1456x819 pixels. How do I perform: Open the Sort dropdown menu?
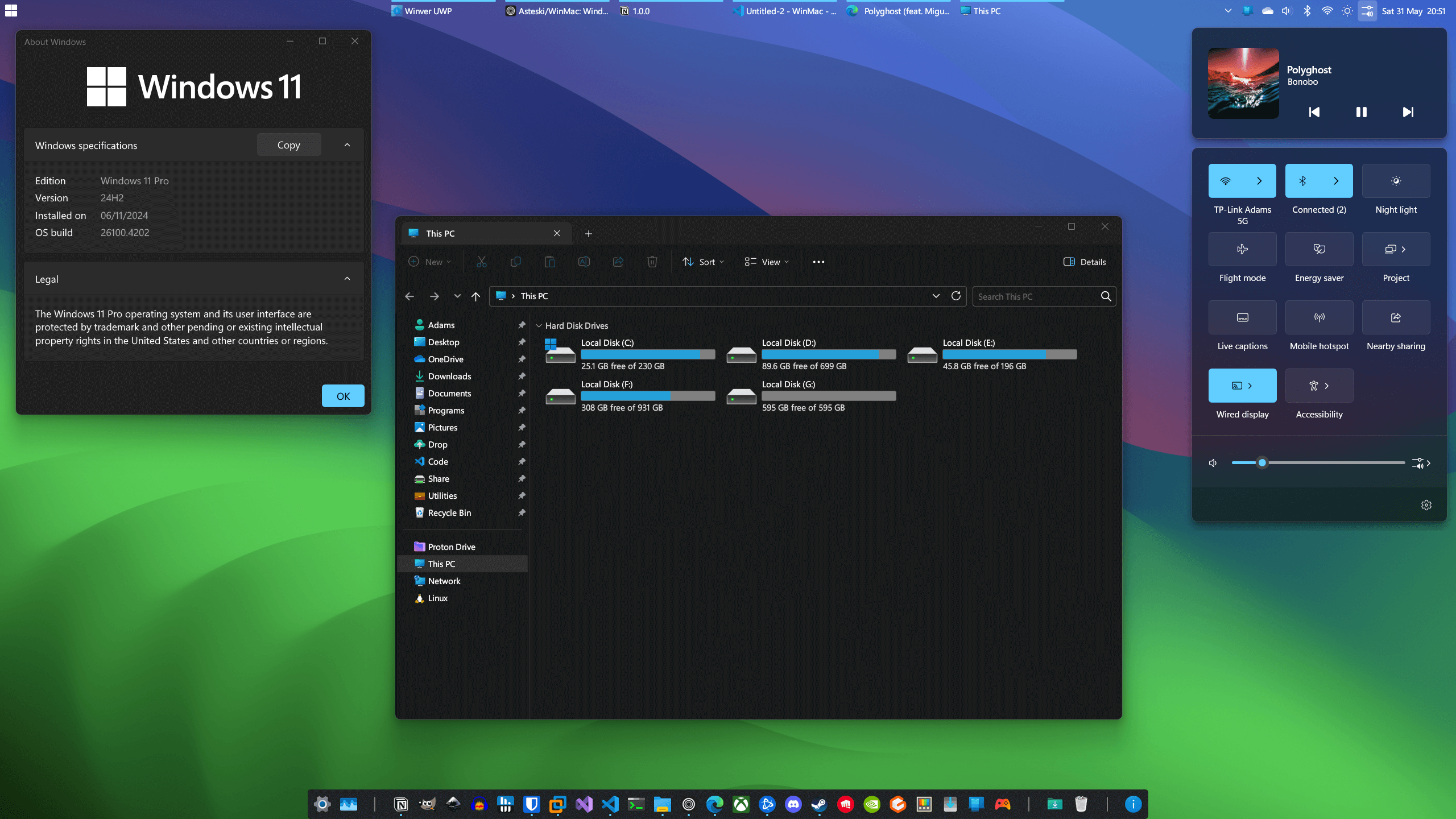[x=704, y=262]
